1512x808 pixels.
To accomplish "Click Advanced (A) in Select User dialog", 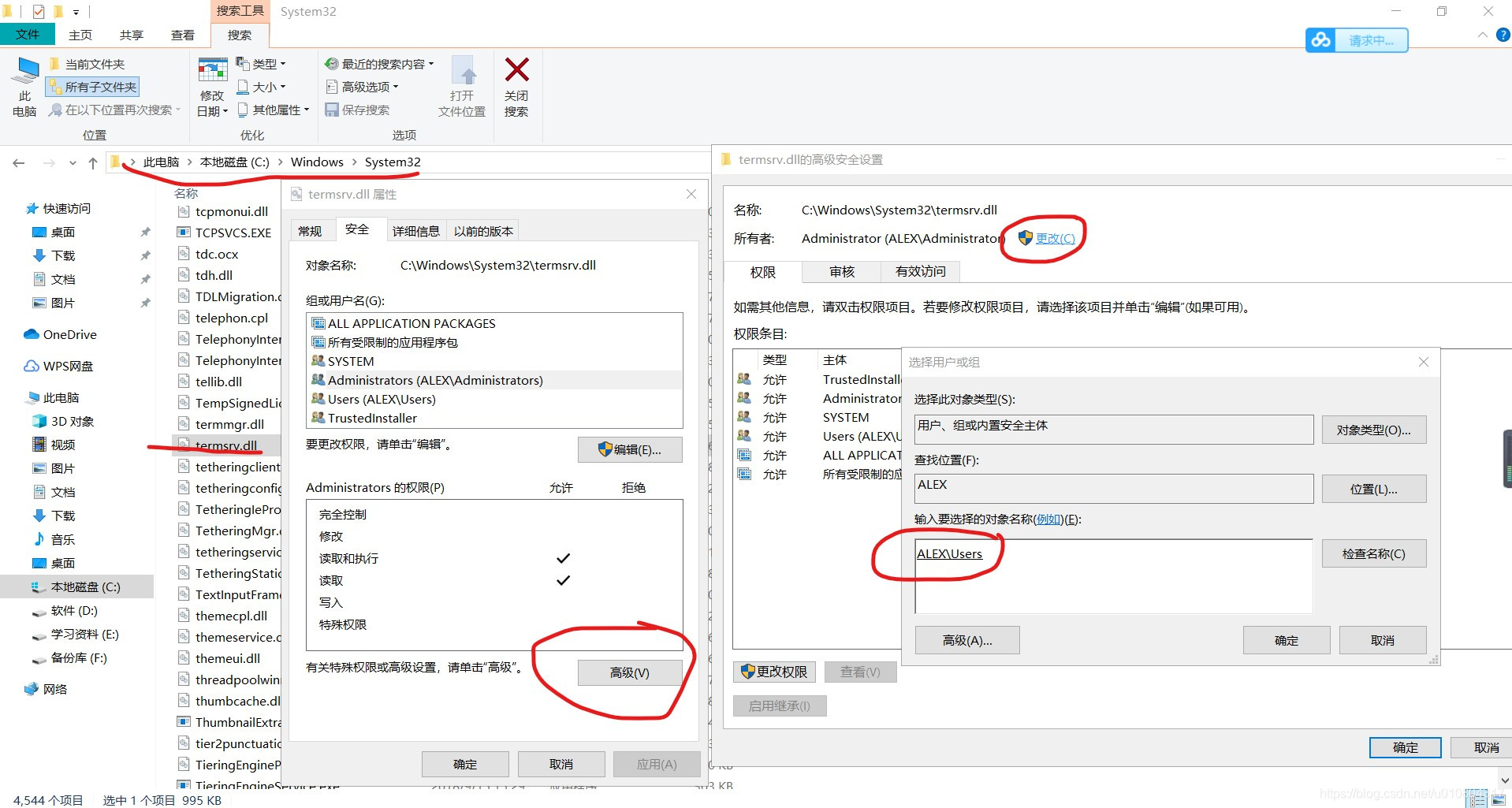I will [x=967, y=640].
